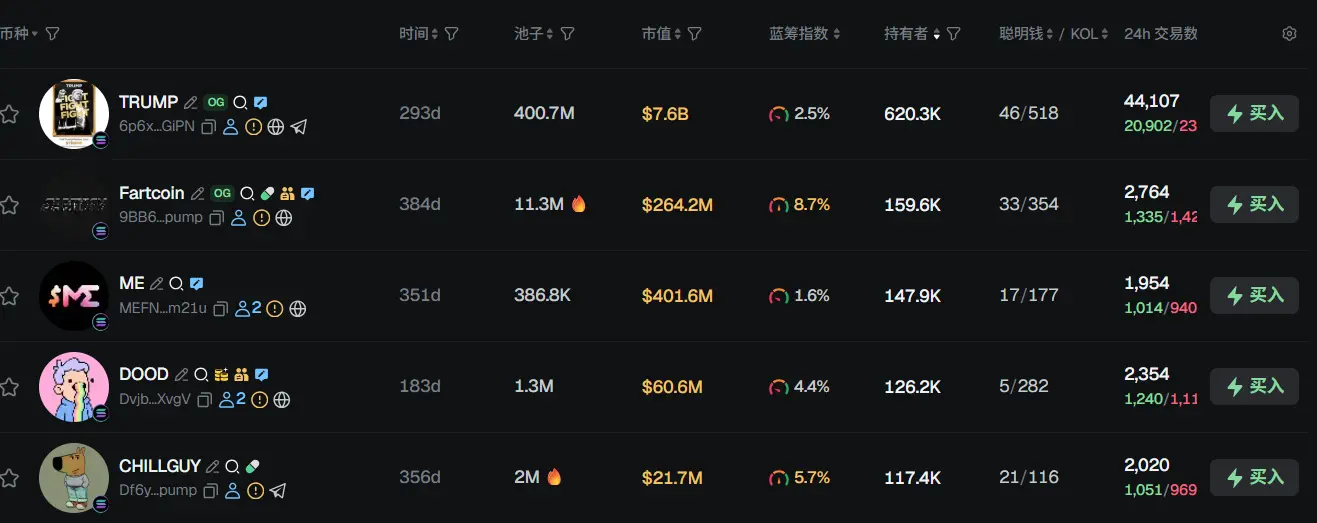The height and width of the screenshot is (523, 1317).
Task: Click the warning icon for DOOD
Action: [260, 400]
